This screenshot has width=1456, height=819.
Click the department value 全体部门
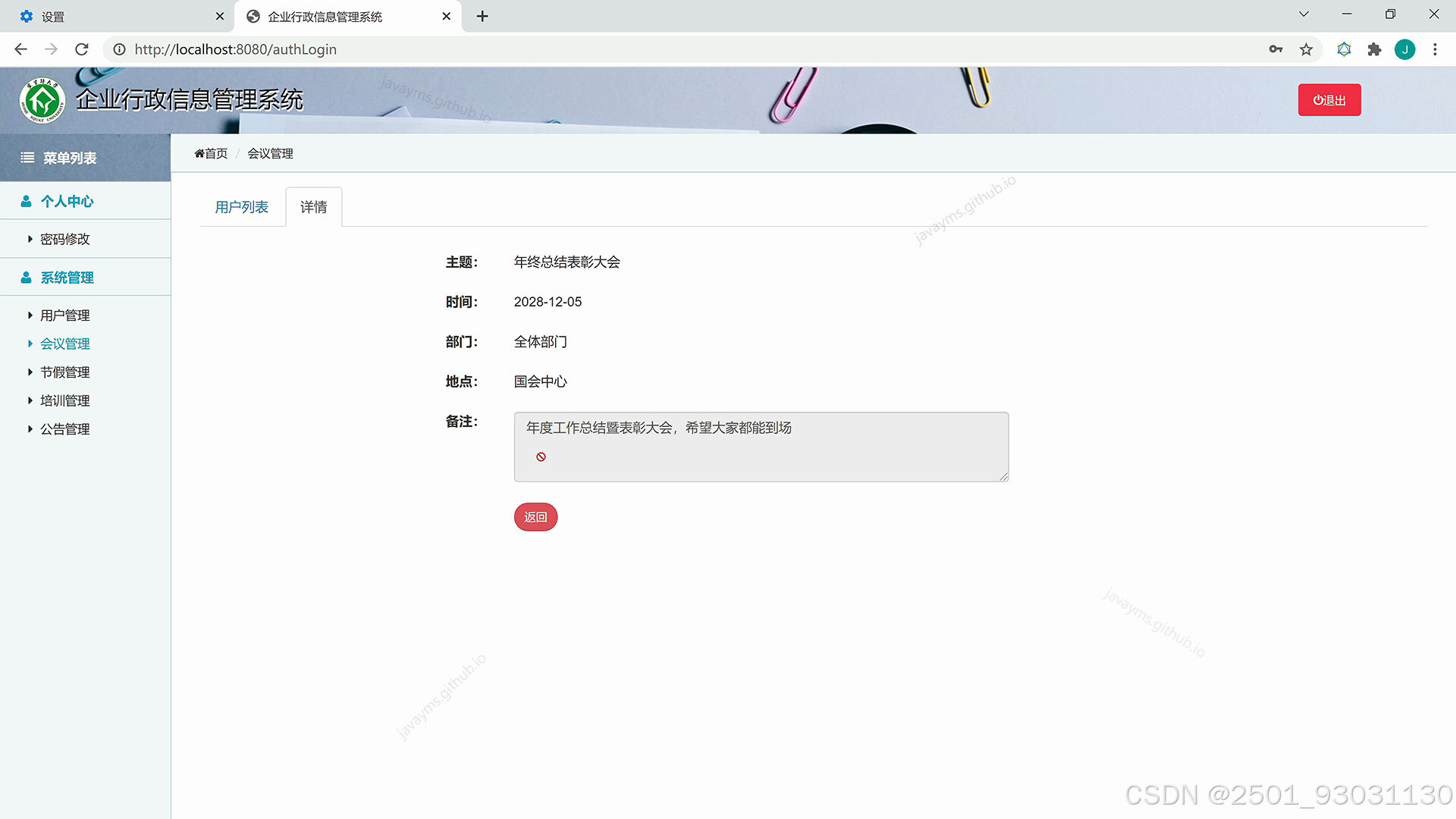click(x=540, y=342)
